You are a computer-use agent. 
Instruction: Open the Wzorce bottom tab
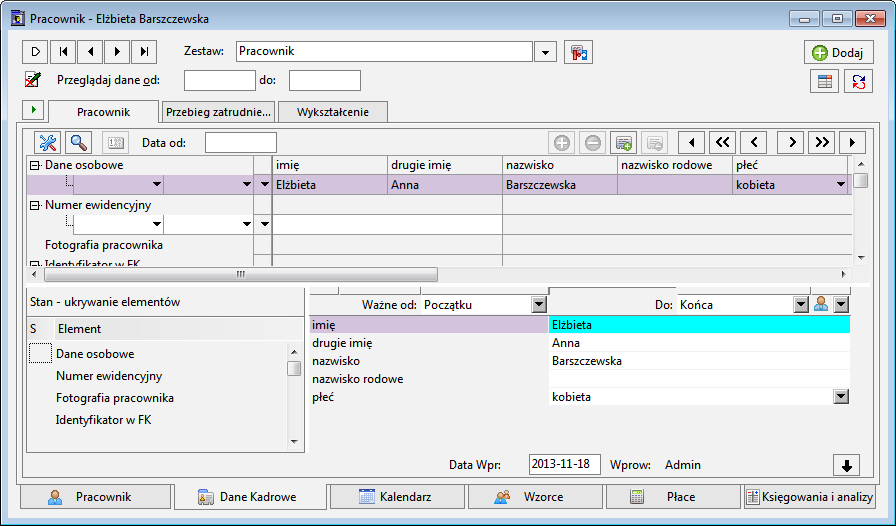(535, 497)
